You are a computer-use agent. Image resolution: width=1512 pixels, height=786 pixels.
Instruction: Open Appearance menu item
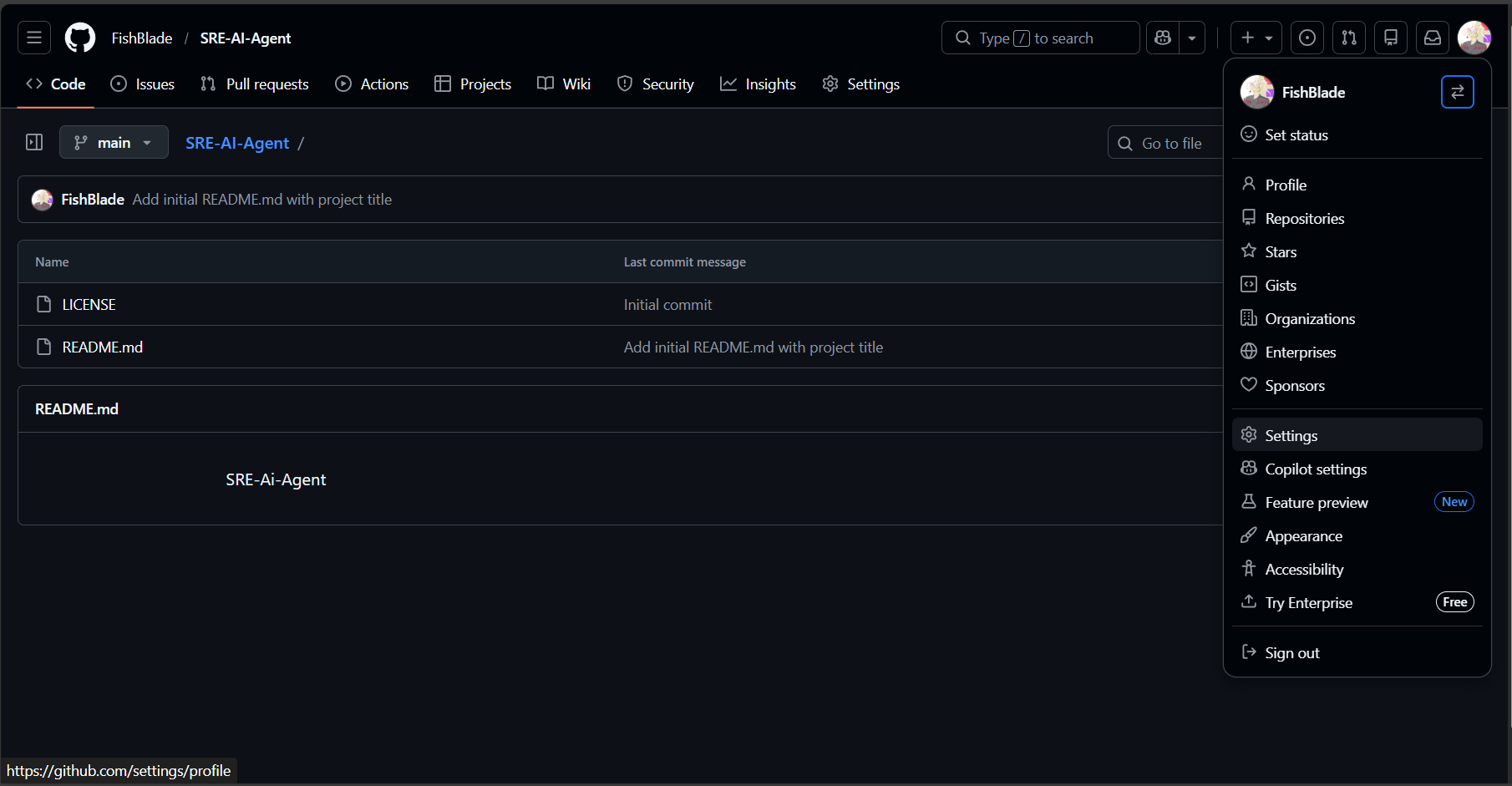coord(1357,535)
